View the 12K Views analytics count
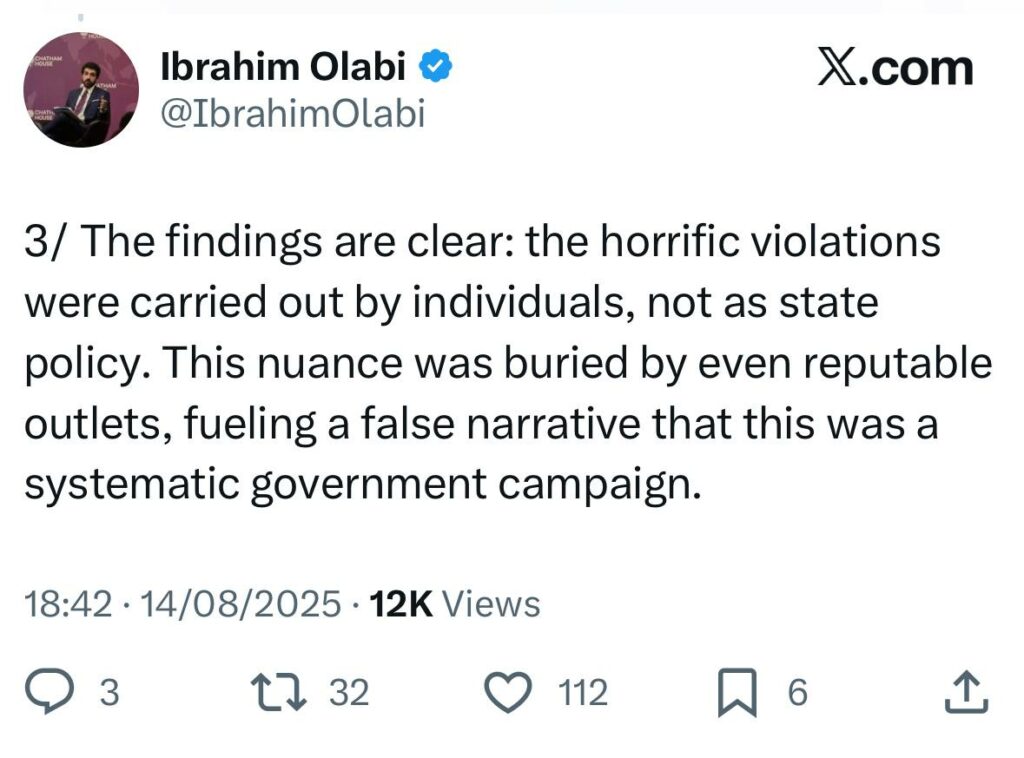 [x=455, y=604]
